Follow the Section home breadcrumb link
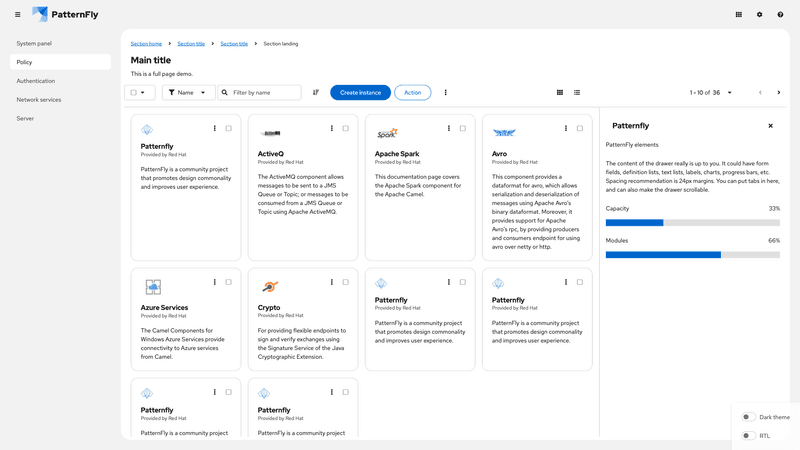 pos(146,44)
